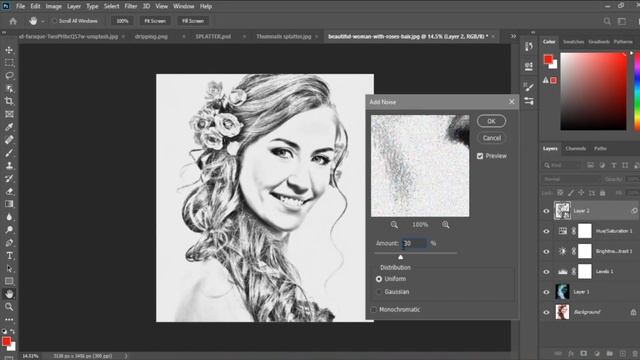This screenshot has width=640, height=360.
Task: Click the Color panel picker field
Action: click(593, 91)
